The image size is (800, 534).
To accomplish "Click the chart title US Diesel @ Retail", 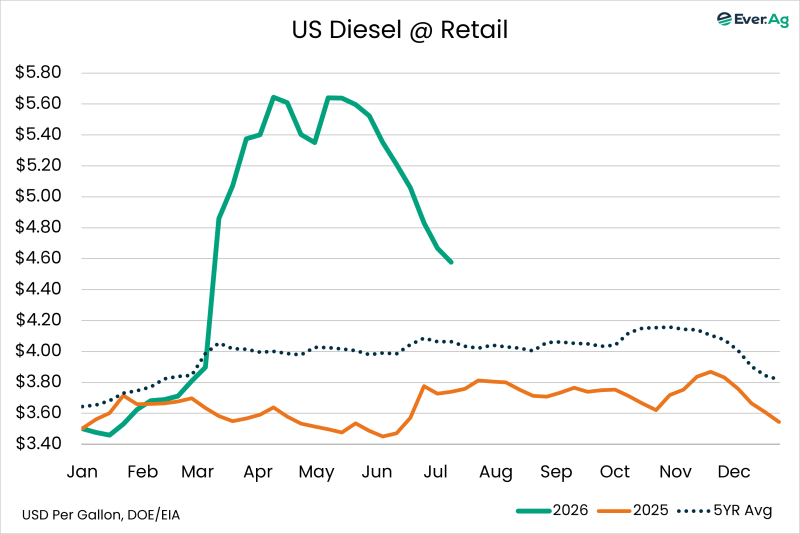I will tap(399, 30).
